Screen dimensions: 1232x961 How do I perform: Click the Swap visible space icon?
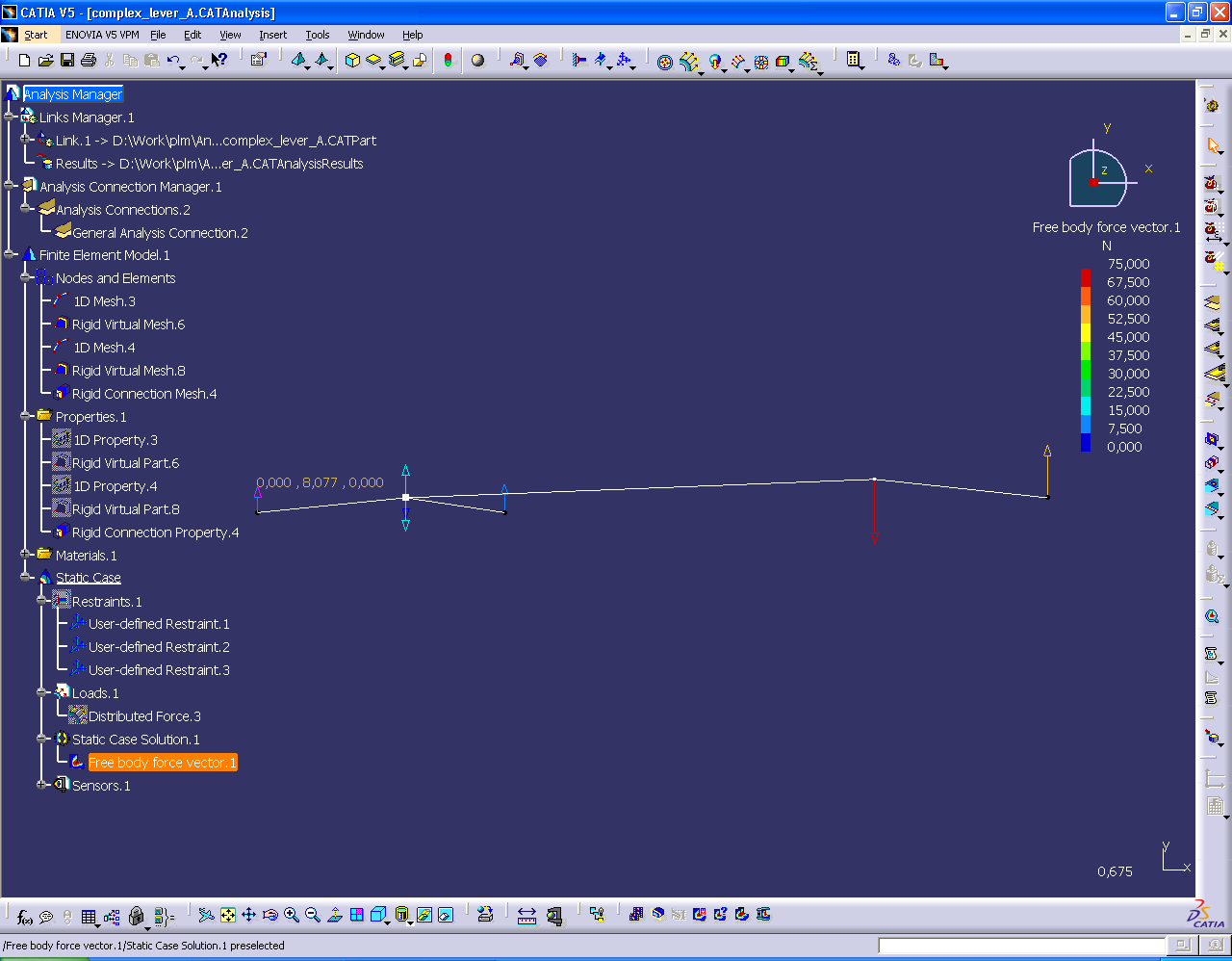[445, 915]
